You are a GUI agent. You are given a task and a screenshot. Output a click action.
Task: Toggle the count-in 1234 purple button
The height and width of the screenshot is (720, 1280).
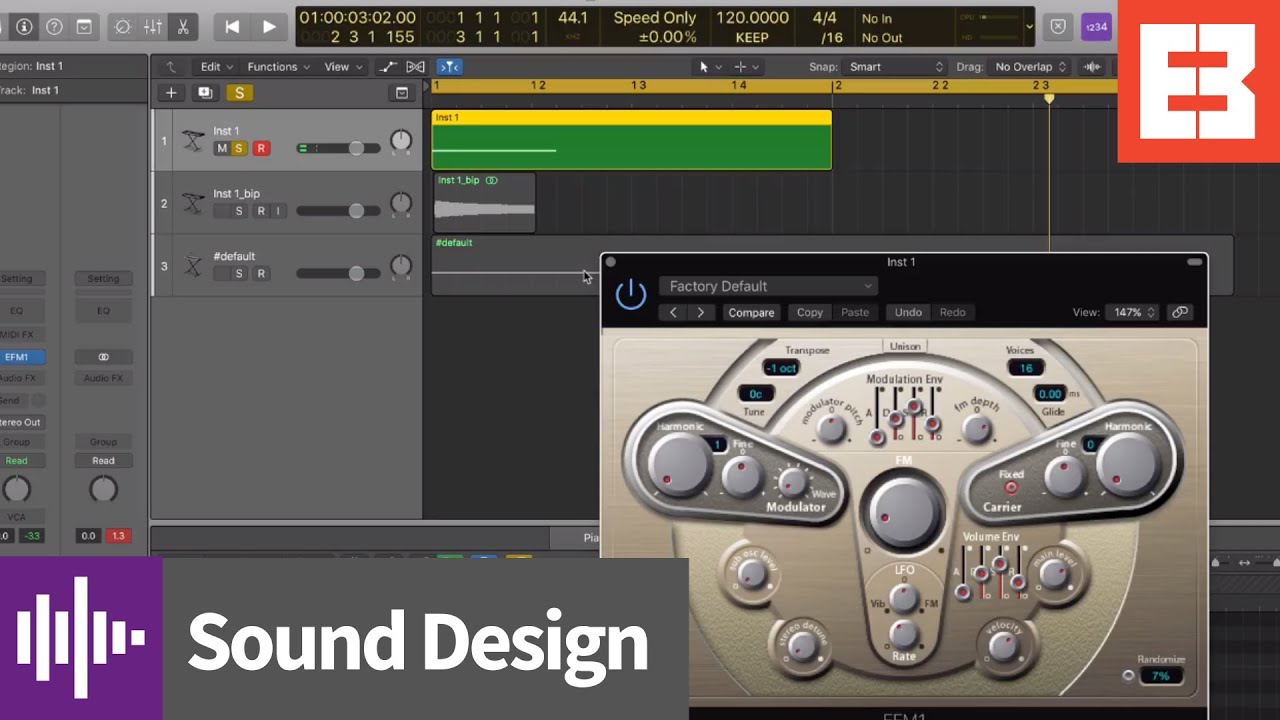point(1097,27)
